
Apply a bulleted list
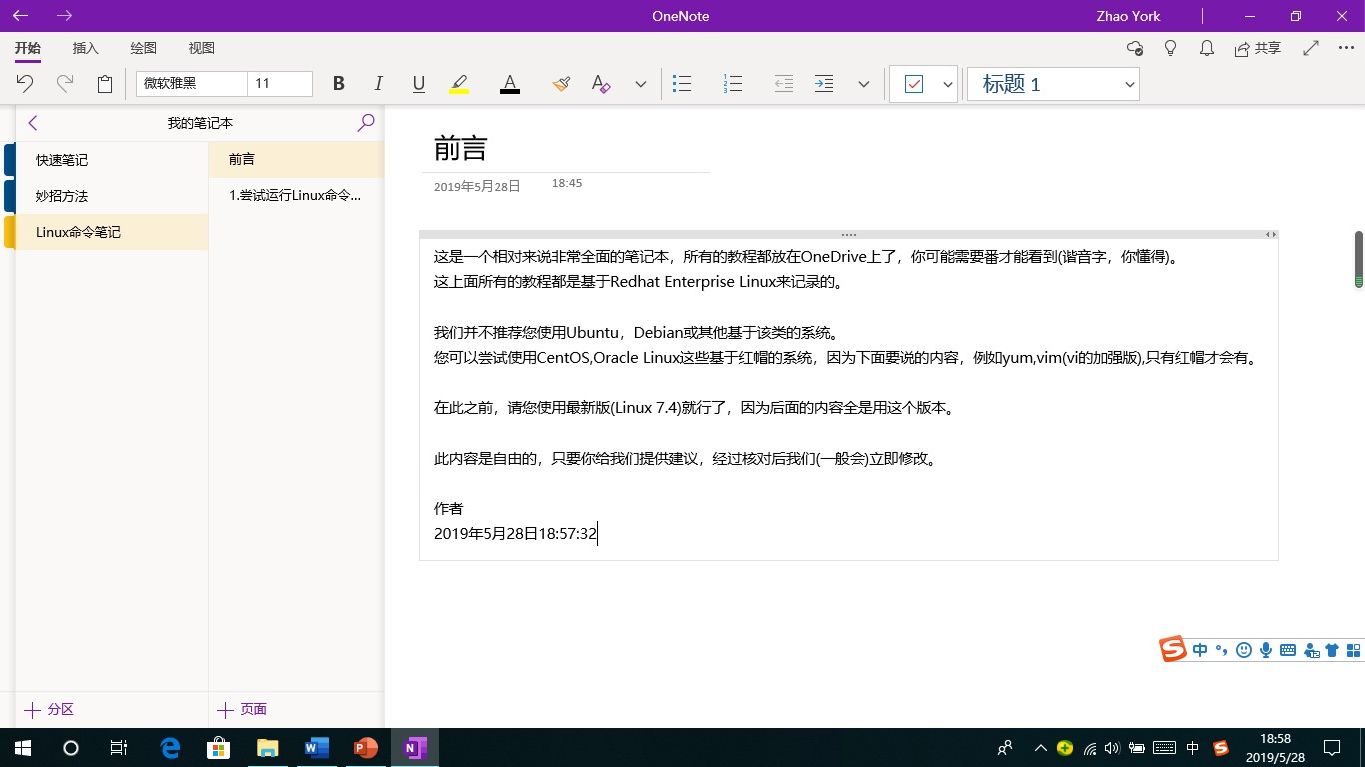682,84
